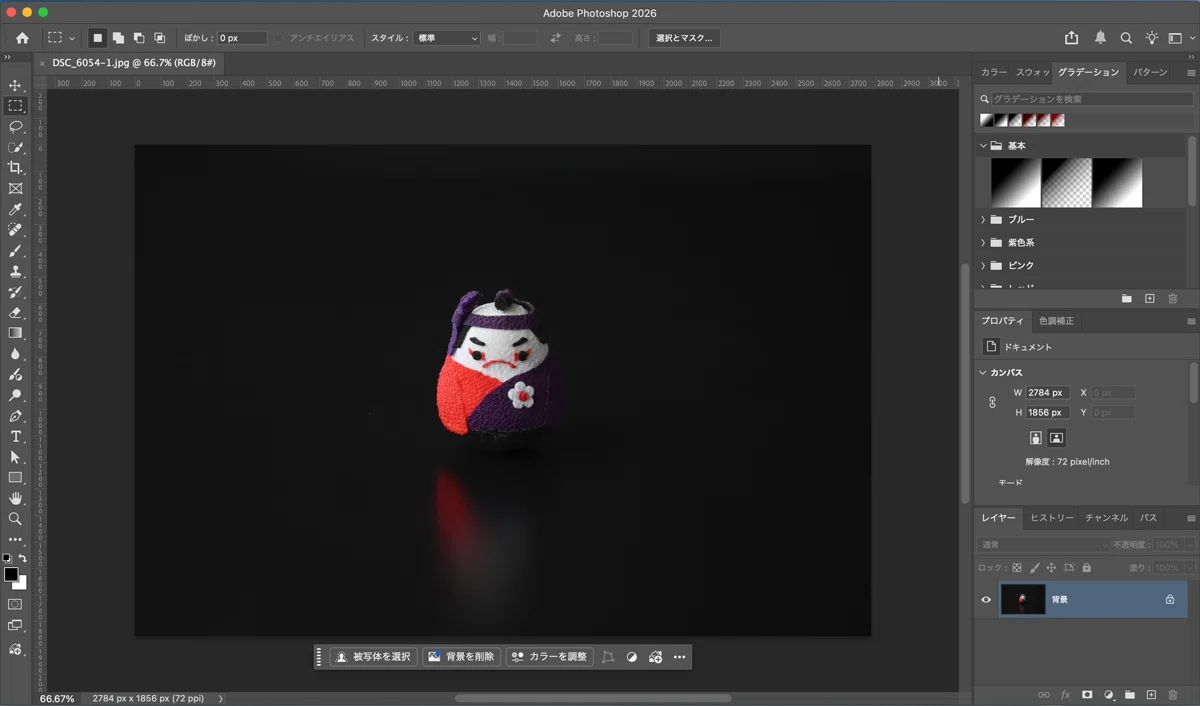The height and width of the screenshot is (706, 1200).
Task: Choose Subtract from Selection mode button
Action: [x=139, y=38]
